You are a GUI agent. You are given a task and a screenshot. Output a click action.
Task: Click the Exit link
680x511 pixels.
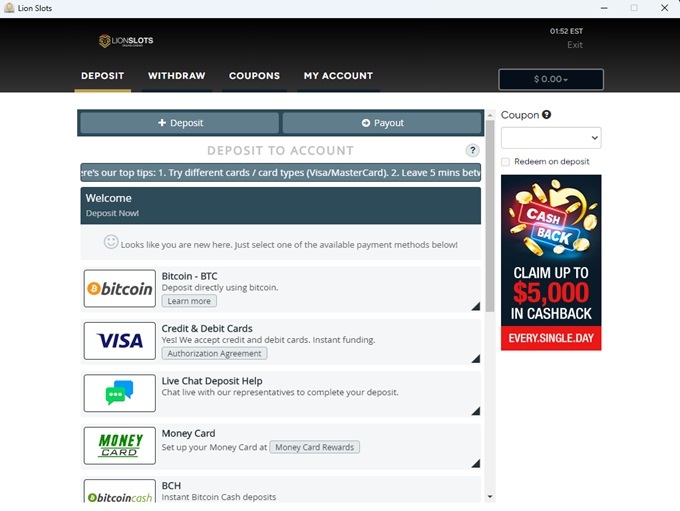coord(575,45)
